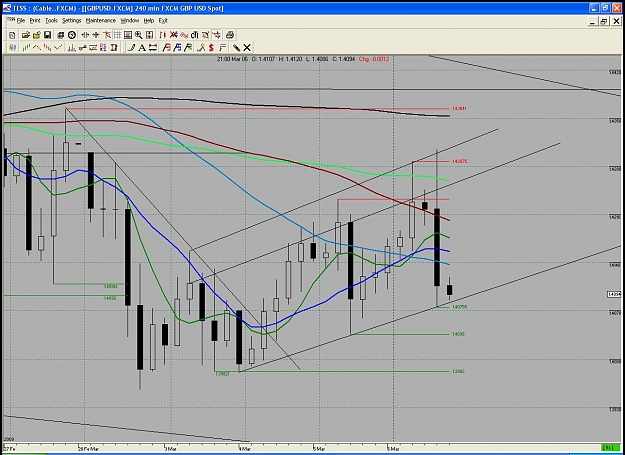The width and height of the screenshot is (625, 455).
Task: Click the pink scribble toolbar icon
Action: (184, 35)
